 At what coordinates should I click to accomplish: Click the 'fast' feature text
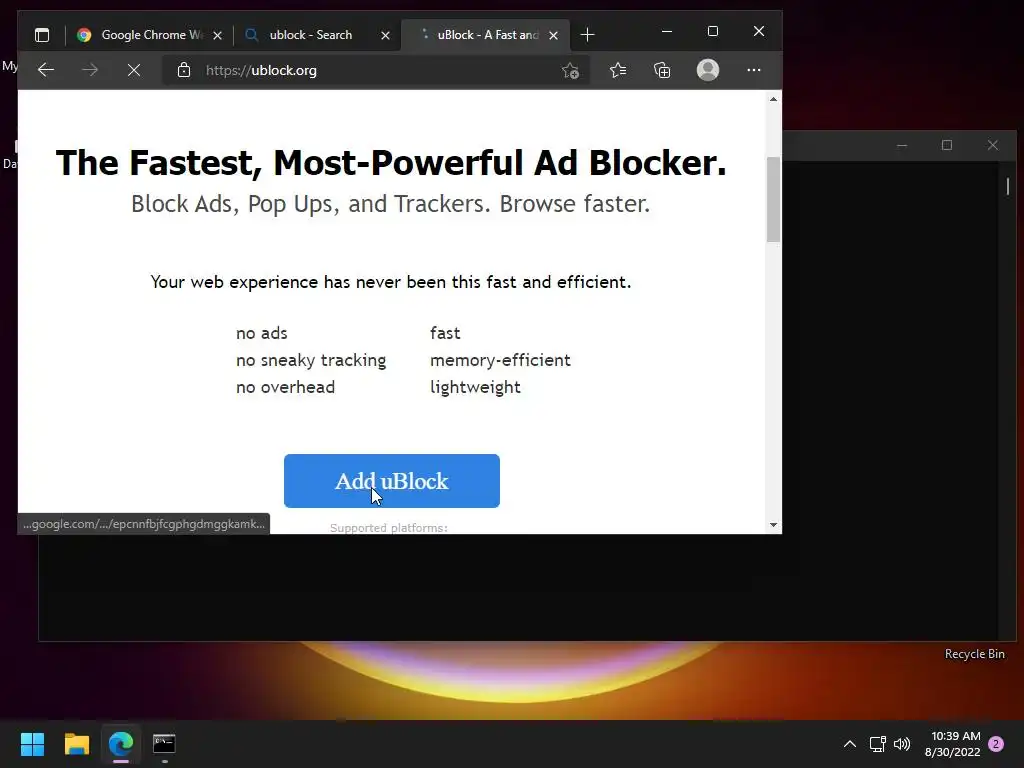tap(445, 333)
